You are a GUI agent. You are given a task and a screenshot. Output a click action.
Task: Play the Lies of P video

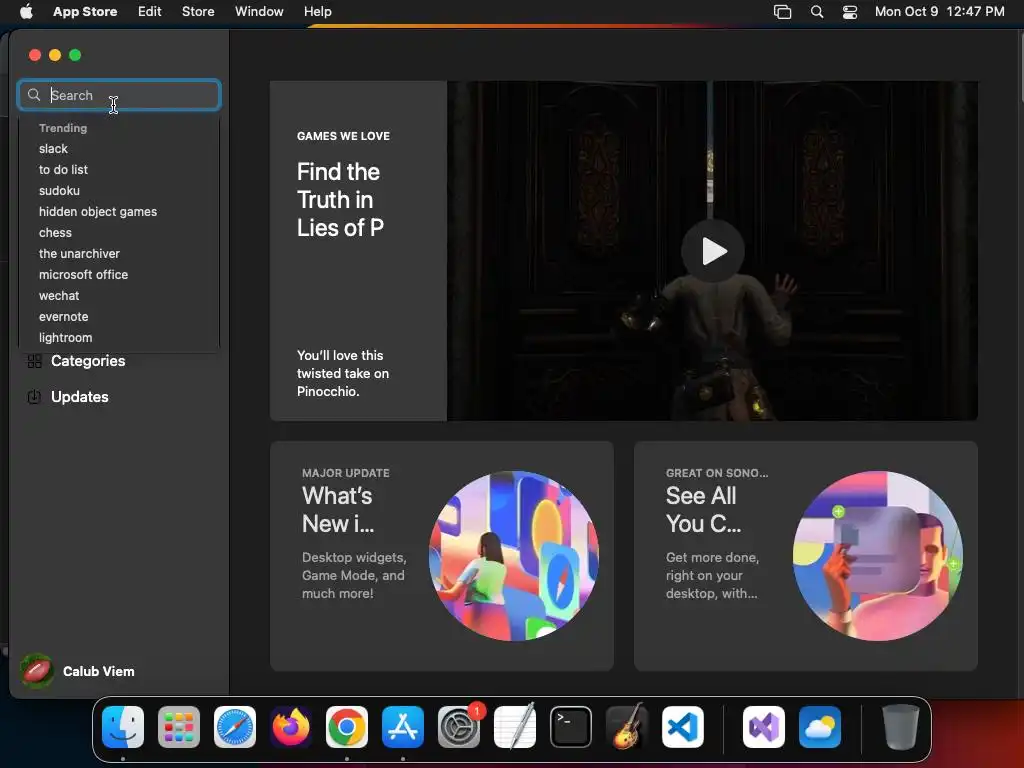click(x=712, y=251)
